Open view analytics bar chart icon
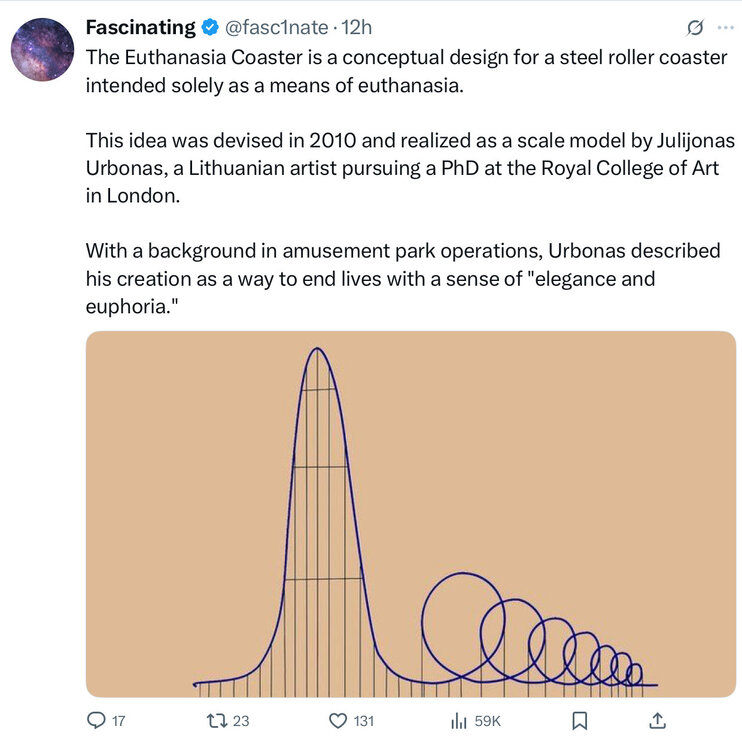Screen dimensions: 742x750 459,720
